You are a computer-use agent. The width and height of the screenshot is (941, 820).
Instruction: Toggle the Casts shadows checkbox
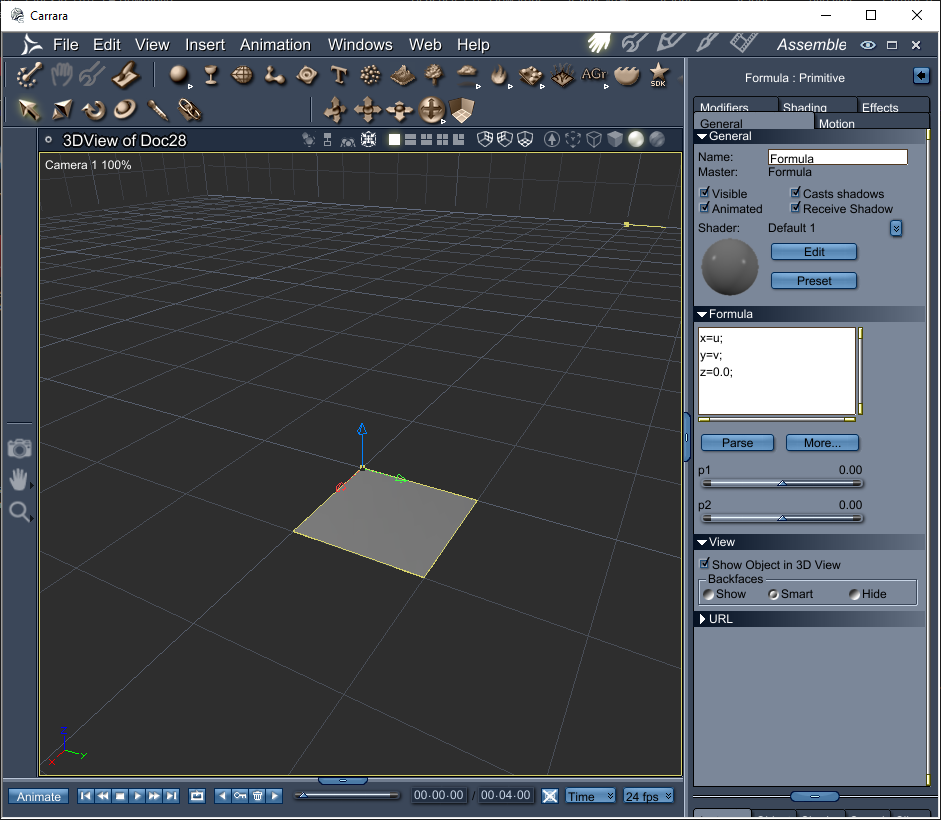click(796, 194)
